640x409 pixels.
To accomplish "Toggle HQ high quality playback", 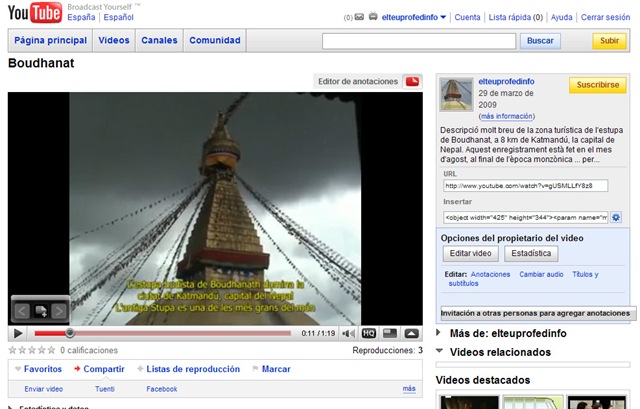I will coord(369,333).
